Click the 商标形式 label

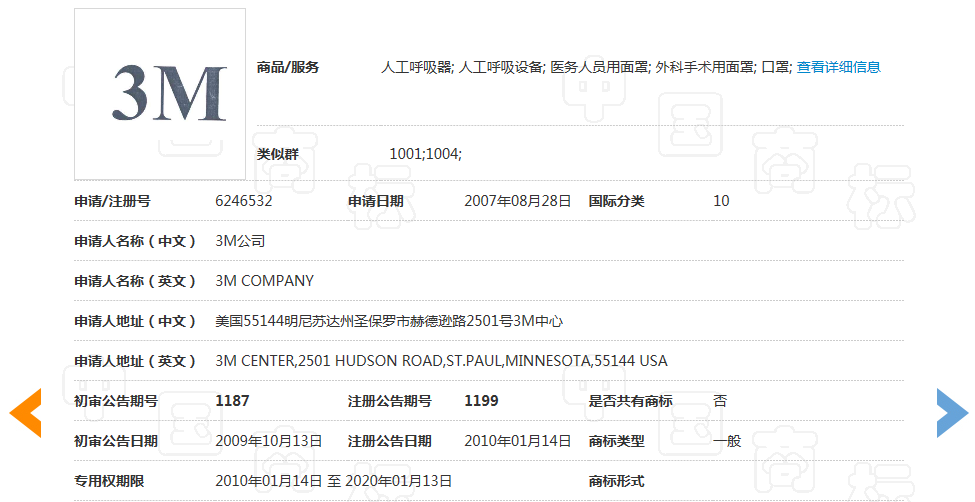click(616, 481)
